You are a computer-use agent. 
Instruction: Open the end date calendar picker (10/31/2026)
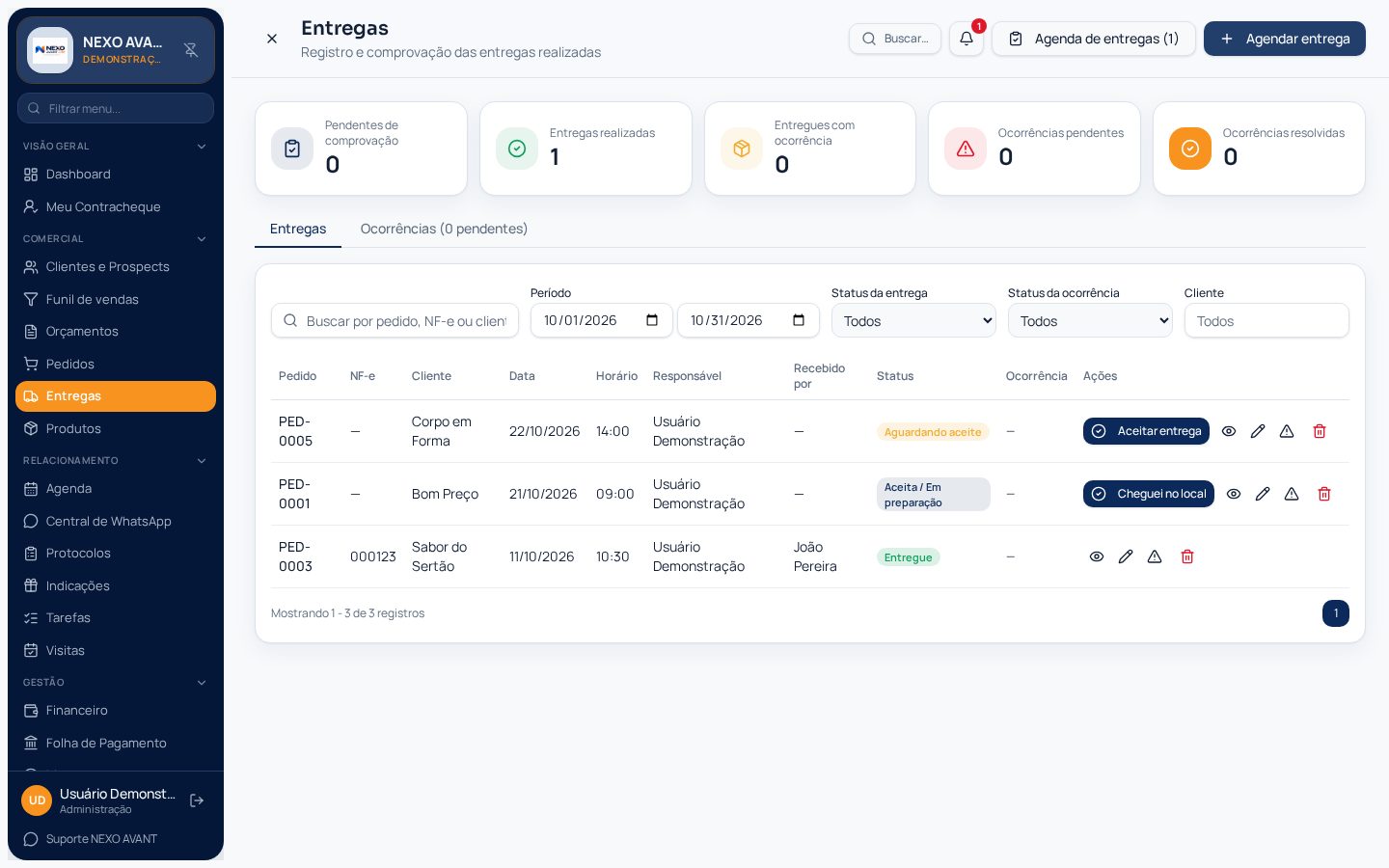point(799,320)
